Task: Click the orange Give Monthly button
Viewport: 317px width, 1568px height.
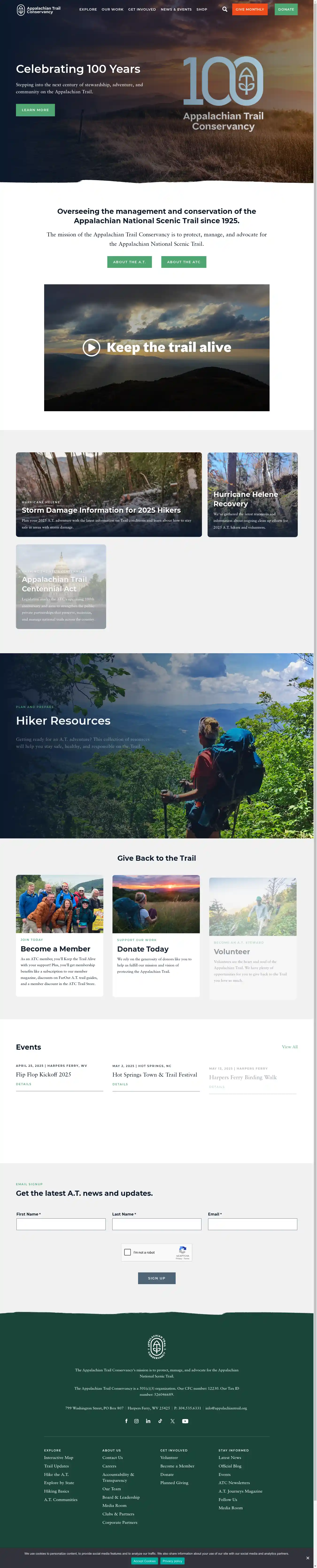Action: click(249, 10)
